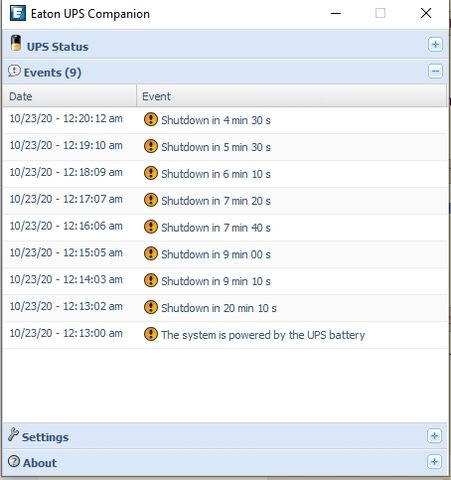Click warning icon for Shutdown in 4 min 30 s
451x480 pixels.
point(151,119)
